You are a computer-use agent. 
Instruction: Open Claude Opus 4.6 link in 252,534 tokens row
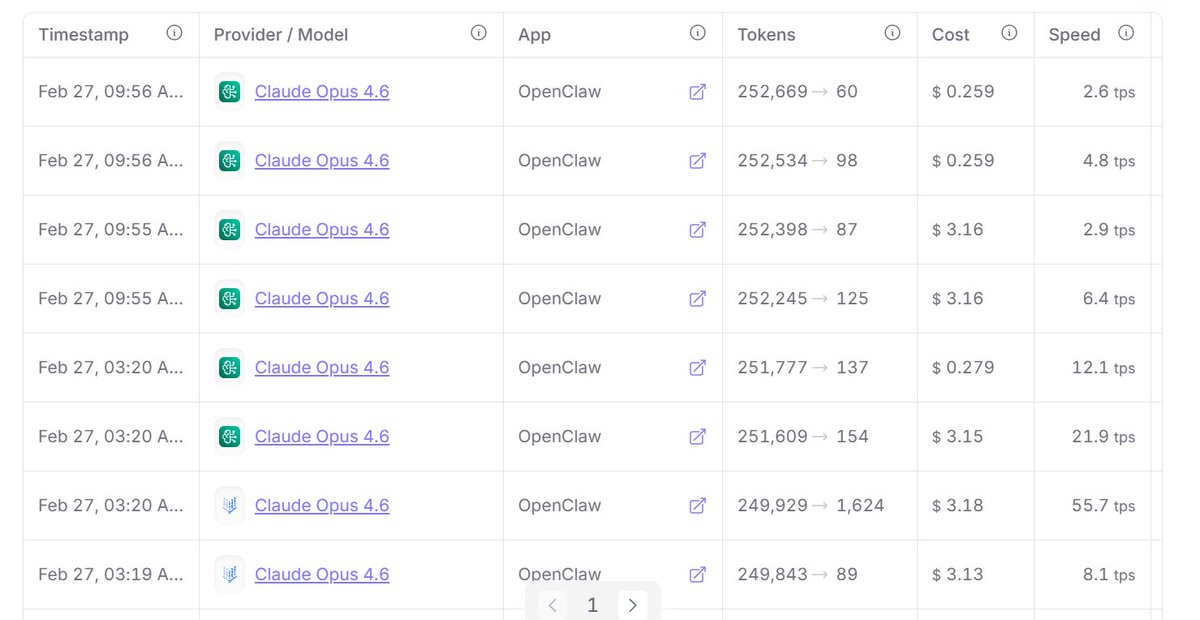[x=322, y=161]
